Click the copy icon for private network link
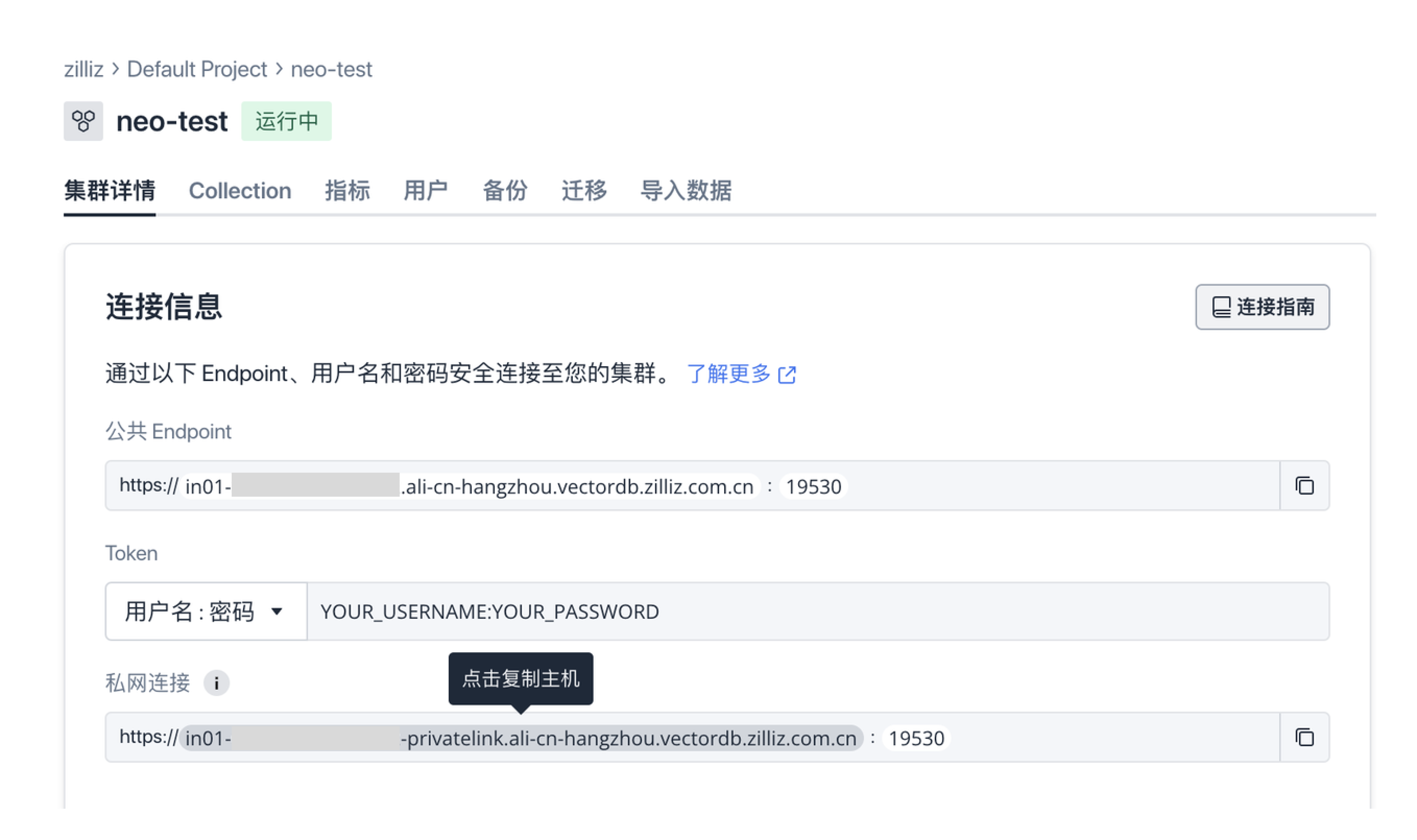Screen dimensions: 1417x840 tap(1304, 738)
